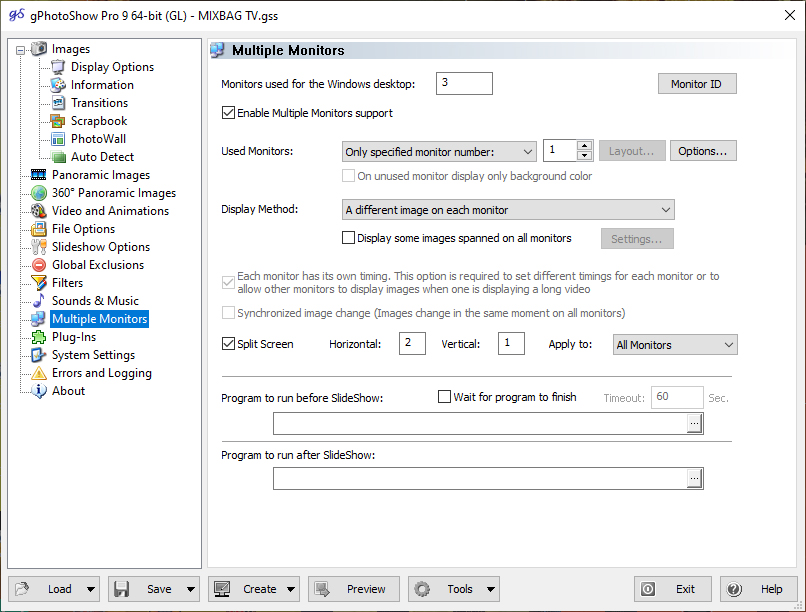Select Transitions in the settings tree
Screen dimensions: 806x612
[x=99, y=103]
